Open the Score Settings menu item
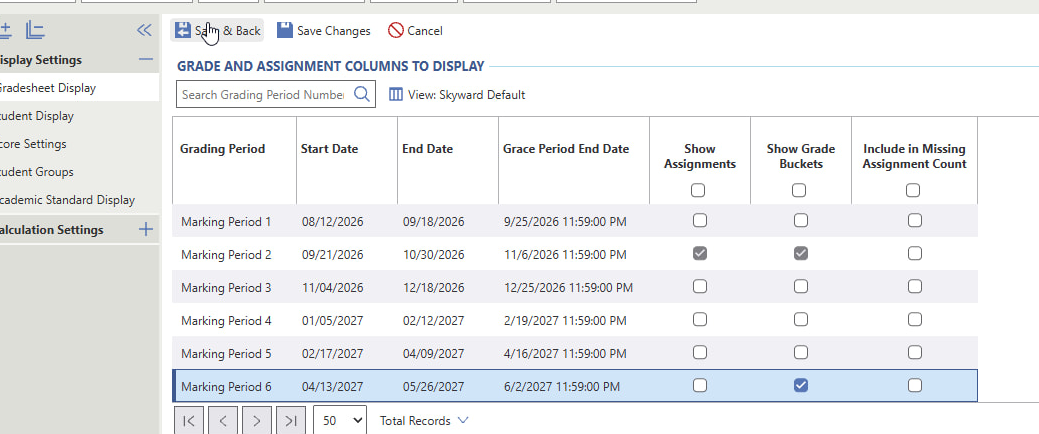Screen dimensions: 1039x434 tap(33, 144)
